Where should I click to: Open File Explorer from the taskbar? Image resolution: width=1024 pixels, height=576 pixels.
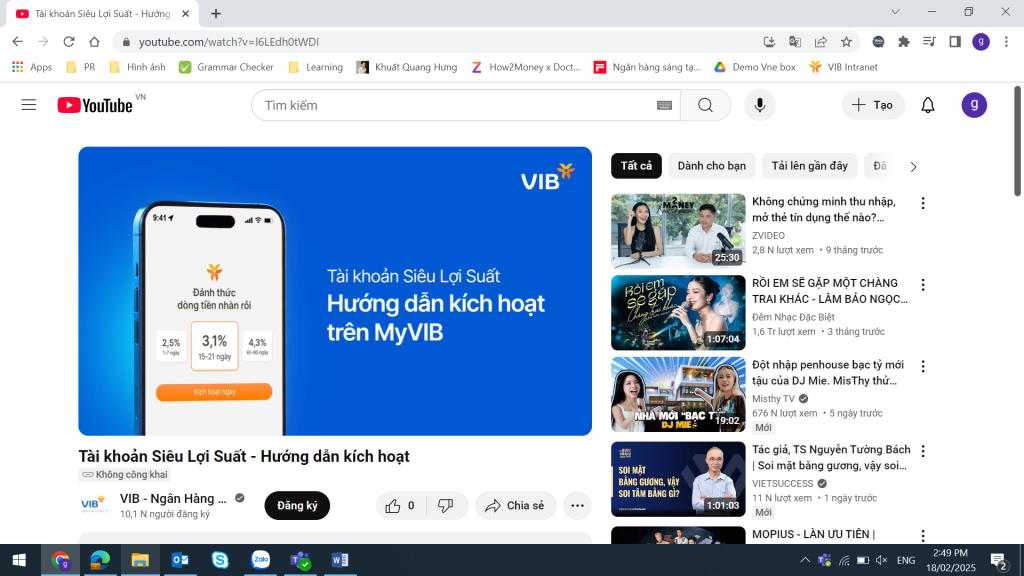click(x=140, y=560)
